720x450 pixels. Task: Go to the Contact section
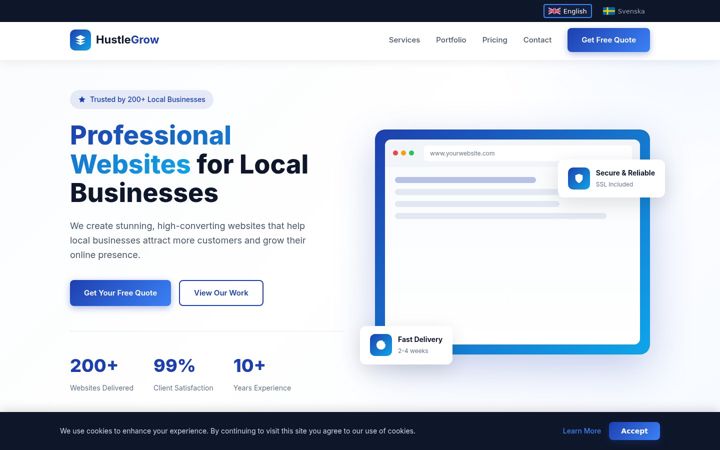(537, 40)
